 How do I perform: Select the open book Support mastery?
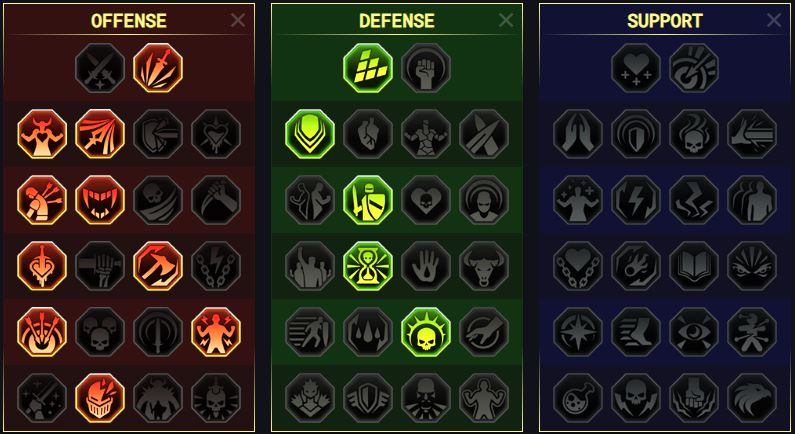[694, 266]
